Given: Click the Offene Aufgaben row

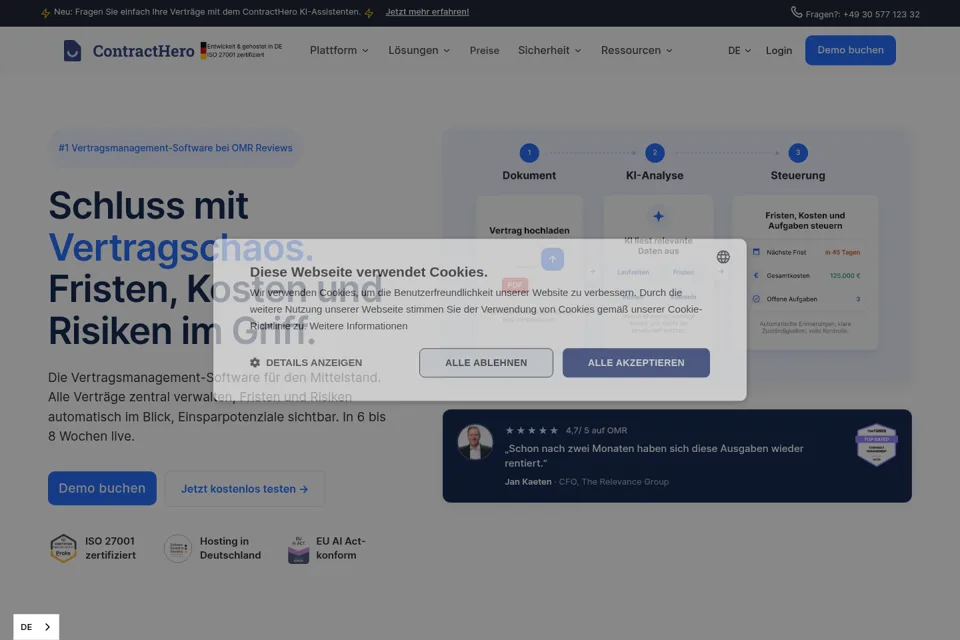Looking at the screenshot, I should click(806, 299).
